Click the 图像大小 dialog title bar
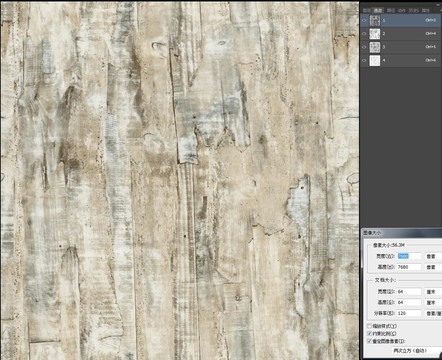Screen dimensions: 442x360 [402, 233]
